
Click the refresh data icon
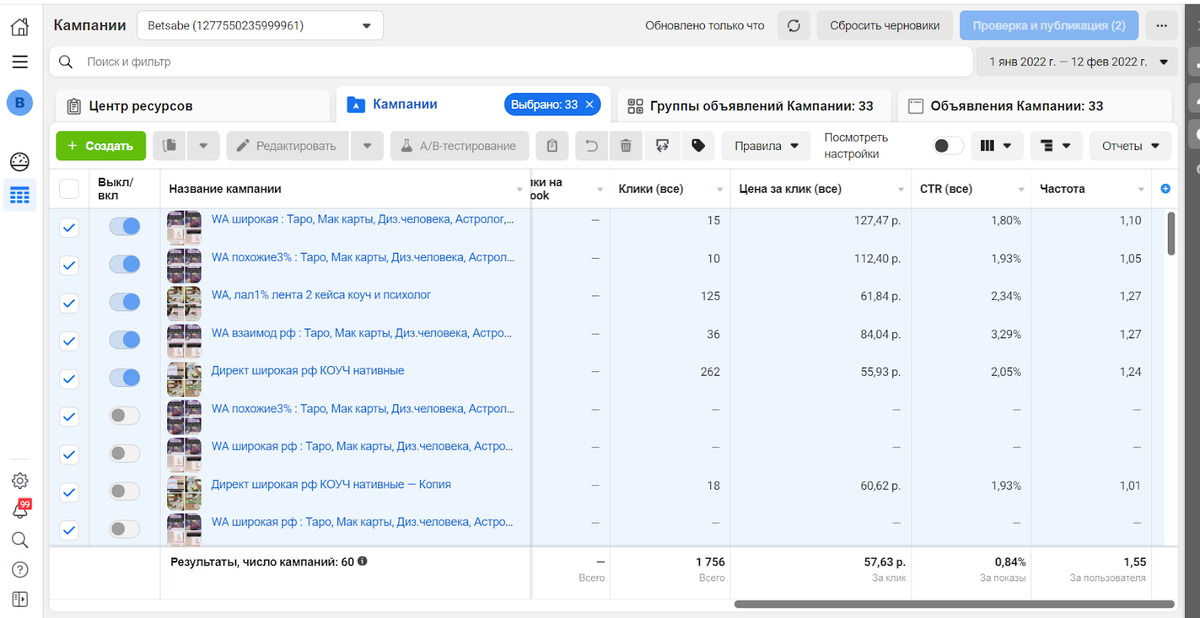click(793, 25)
